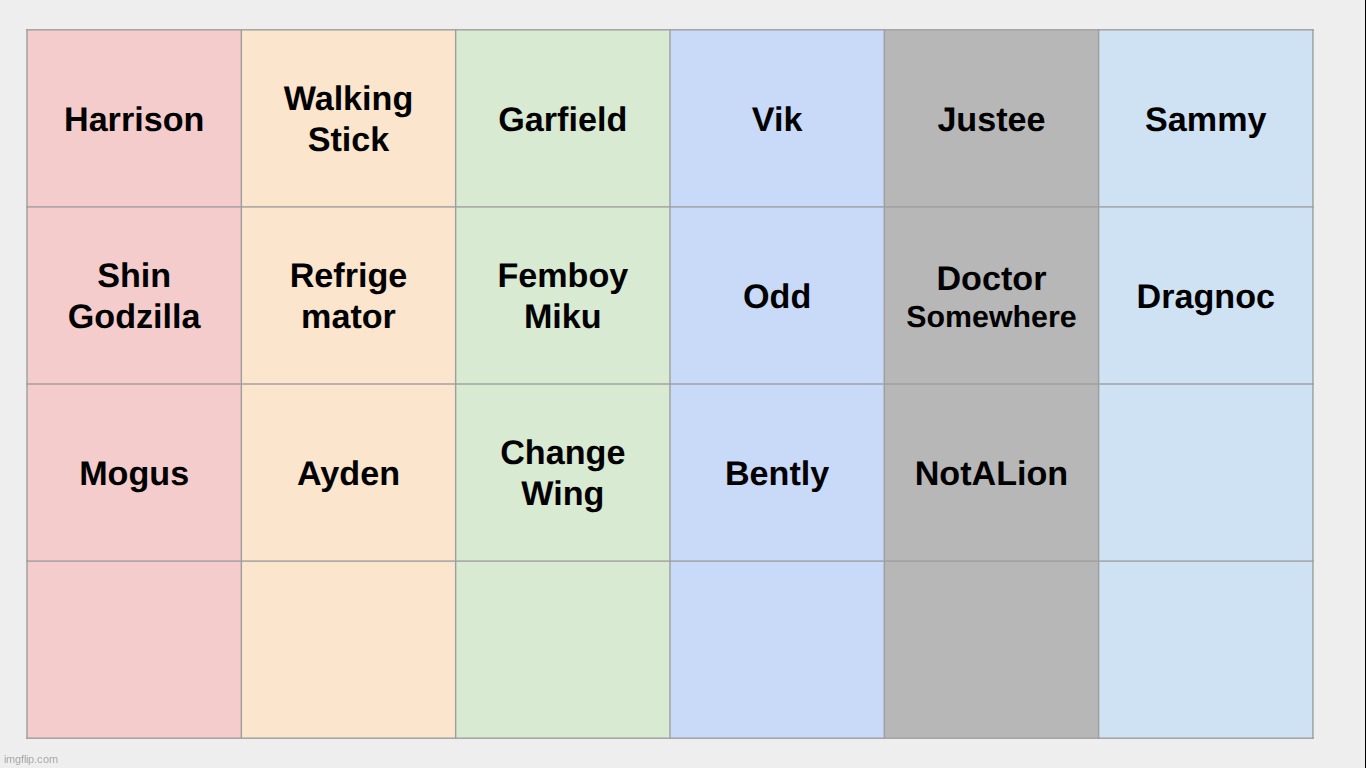Click the Garfield cell

[562, 119]
